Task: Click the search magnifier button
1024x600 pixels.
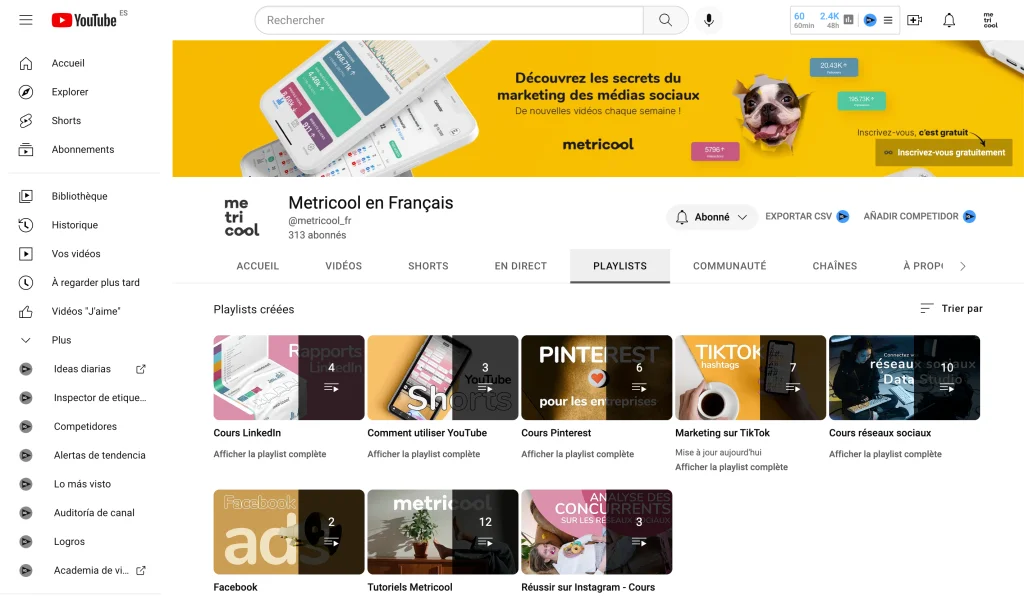Action: [665, 20]
